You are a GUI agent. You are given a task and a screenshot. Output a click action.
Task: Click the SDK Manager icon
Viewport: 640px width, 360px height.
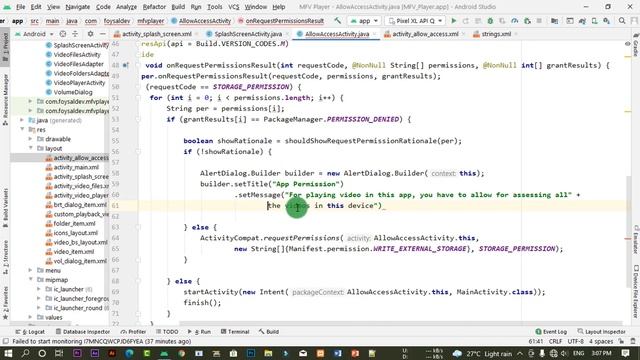point(607,20)
